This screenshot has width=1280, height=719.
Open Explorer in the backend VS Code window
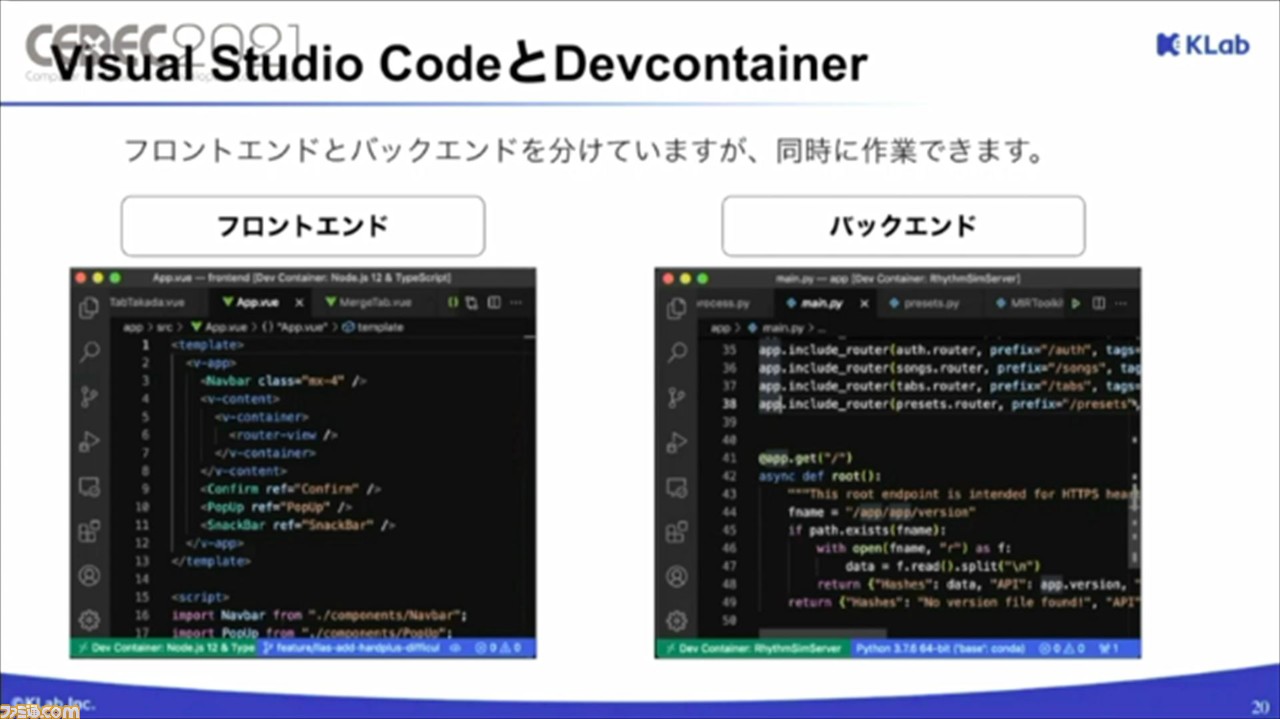coord(677,307)
